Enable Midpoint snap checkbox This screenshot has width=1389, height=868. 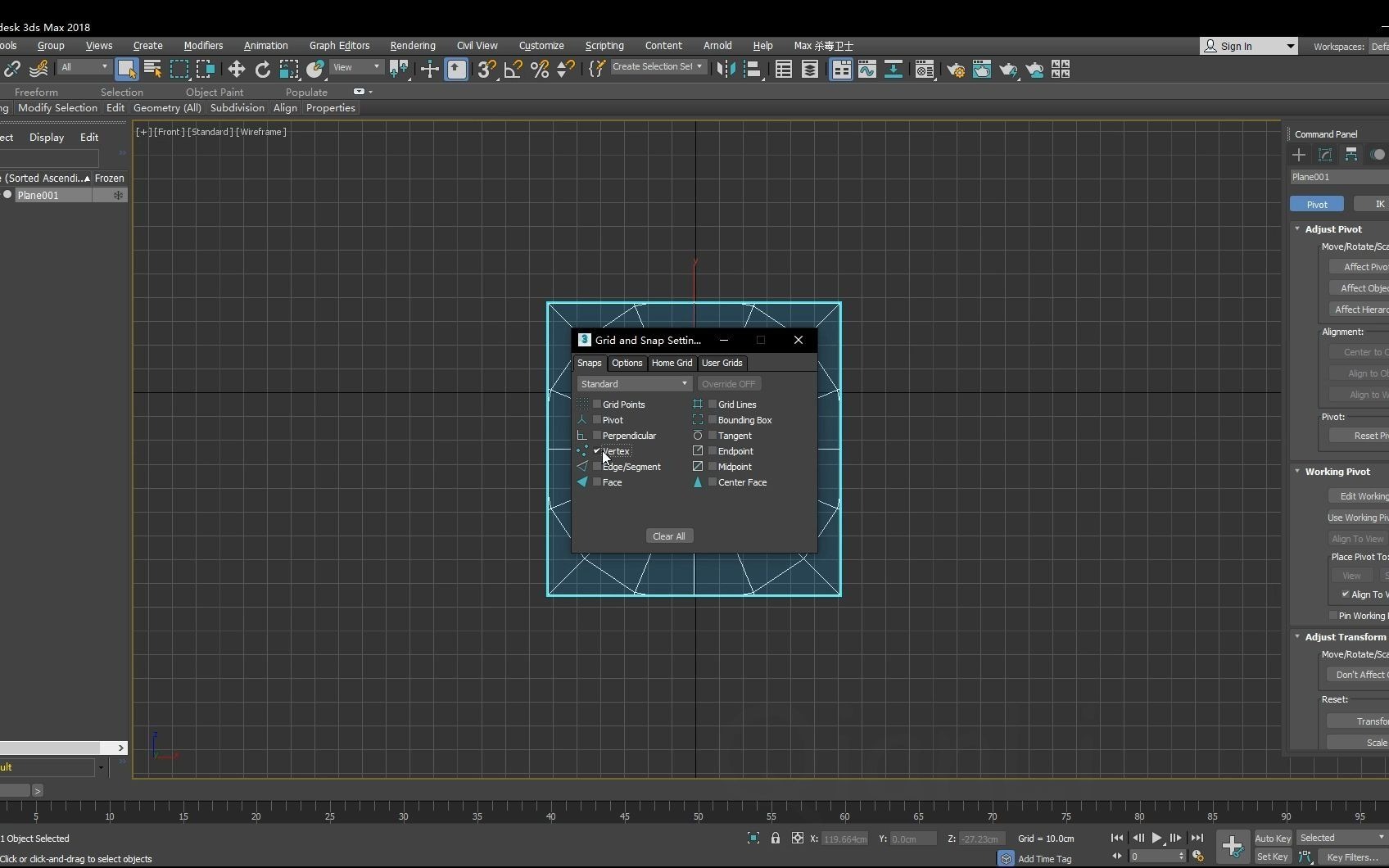(713, 467)
